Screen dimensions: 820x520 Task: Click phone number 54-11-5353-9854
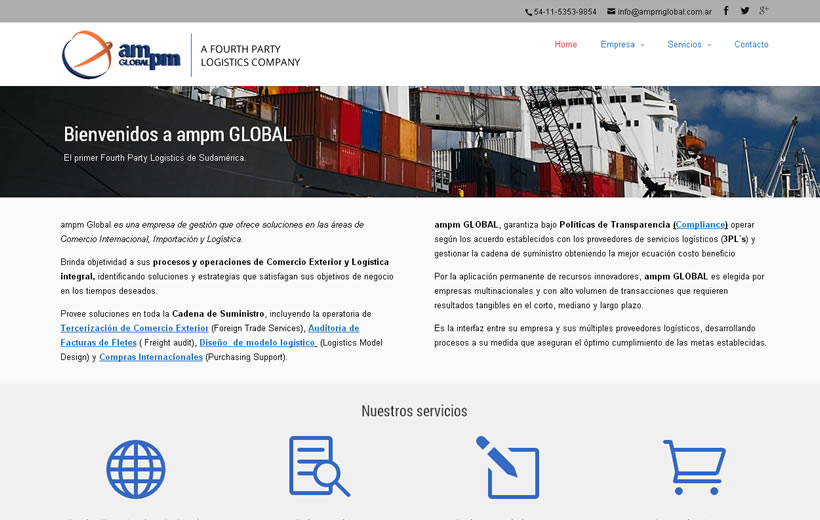(565, 12)
